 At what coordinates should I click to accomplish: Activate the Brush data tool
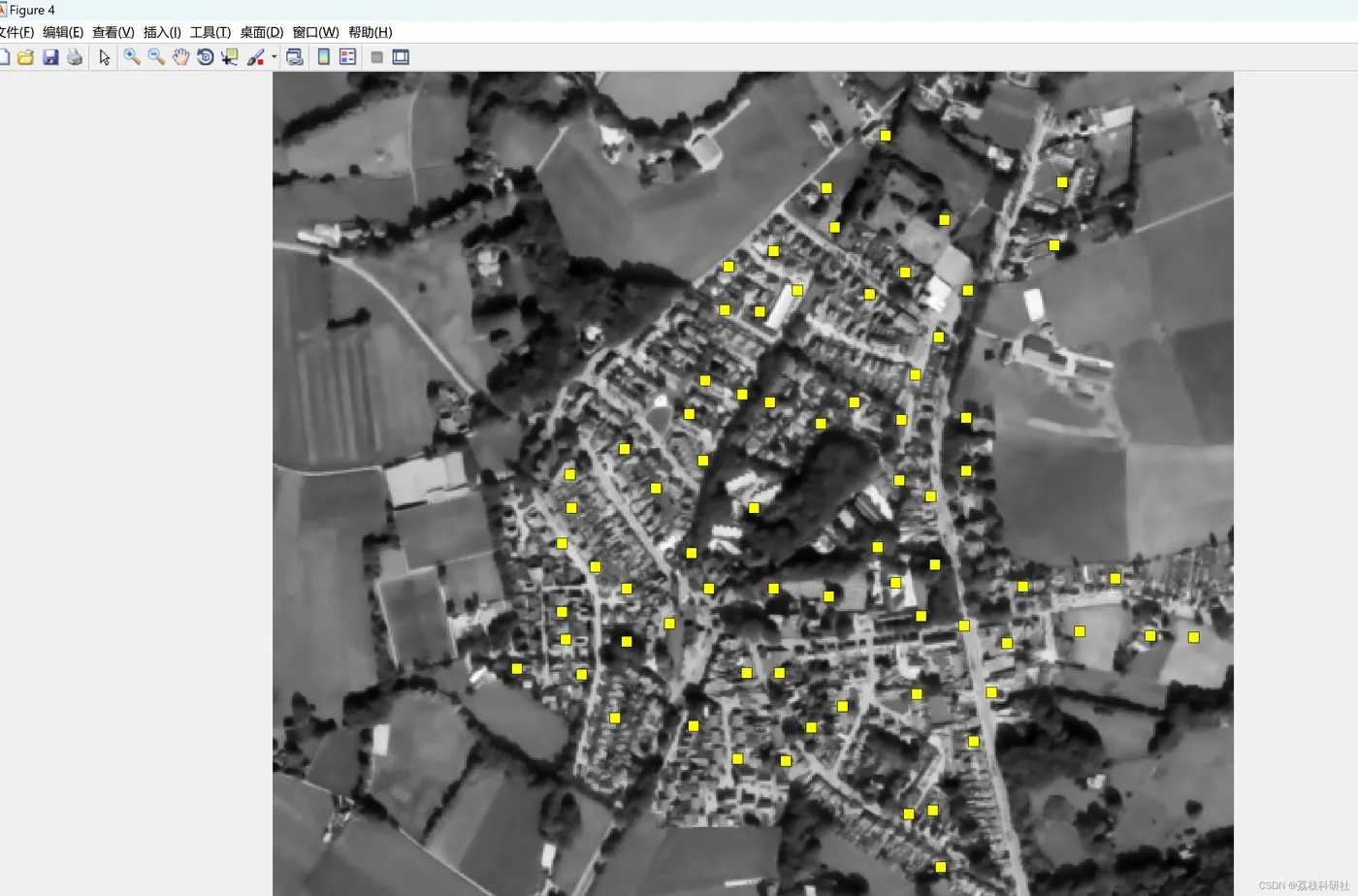(x=255, y=57)
